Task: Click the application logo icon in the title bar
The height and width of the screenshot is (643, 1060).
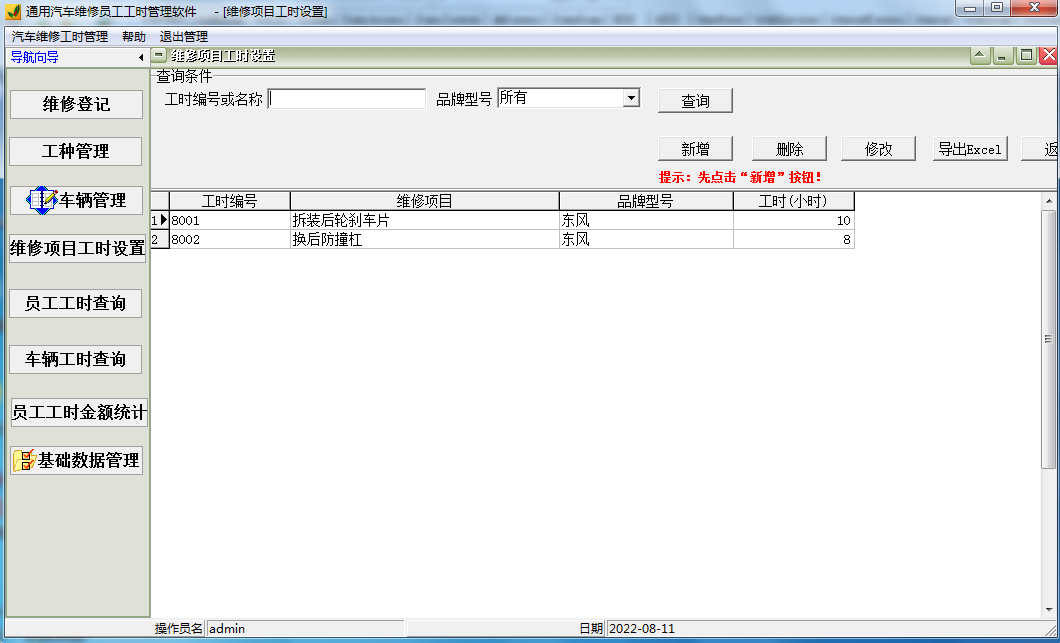Action: 13,11
